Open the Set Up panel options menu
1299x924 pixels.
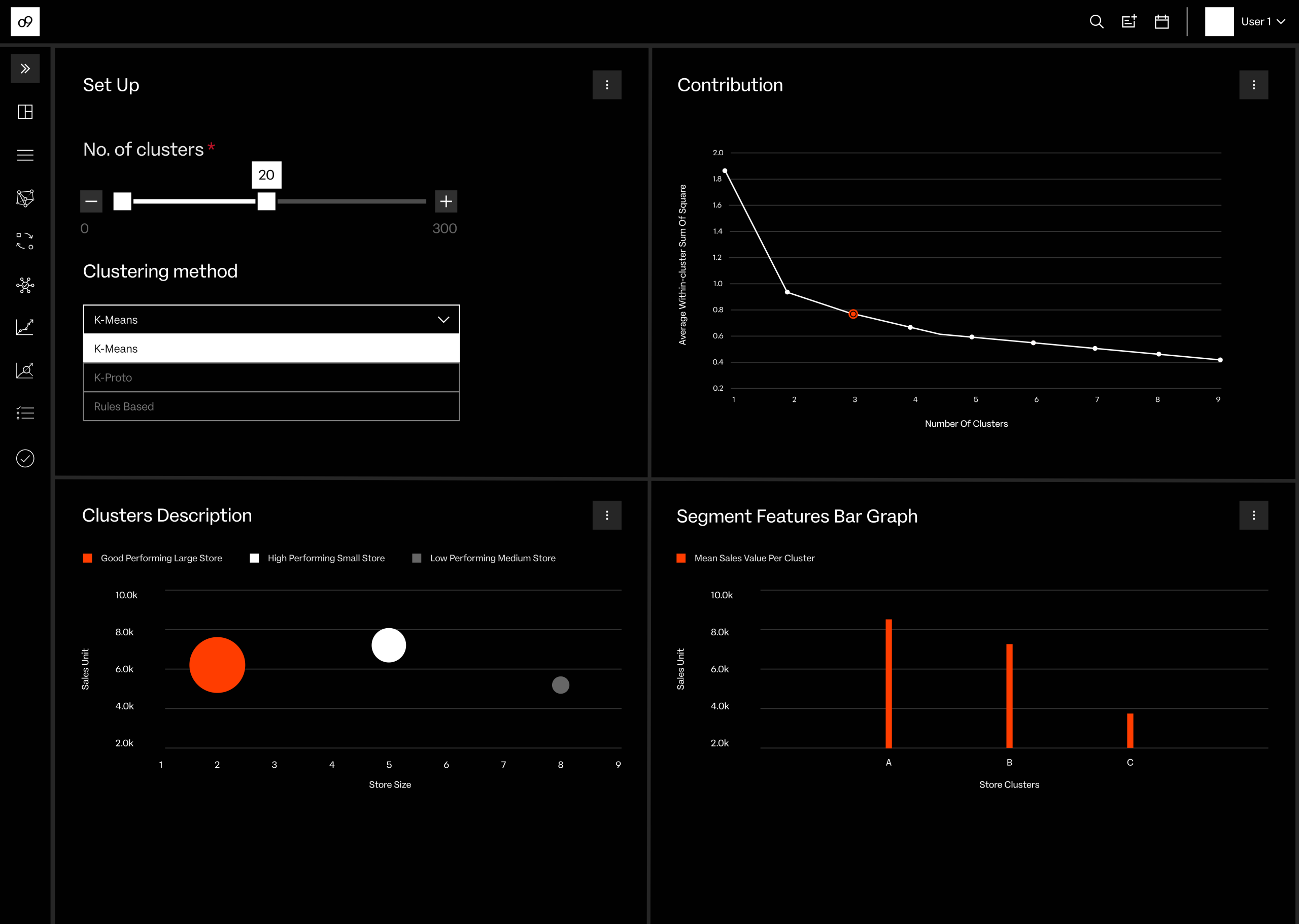[607, 84]
